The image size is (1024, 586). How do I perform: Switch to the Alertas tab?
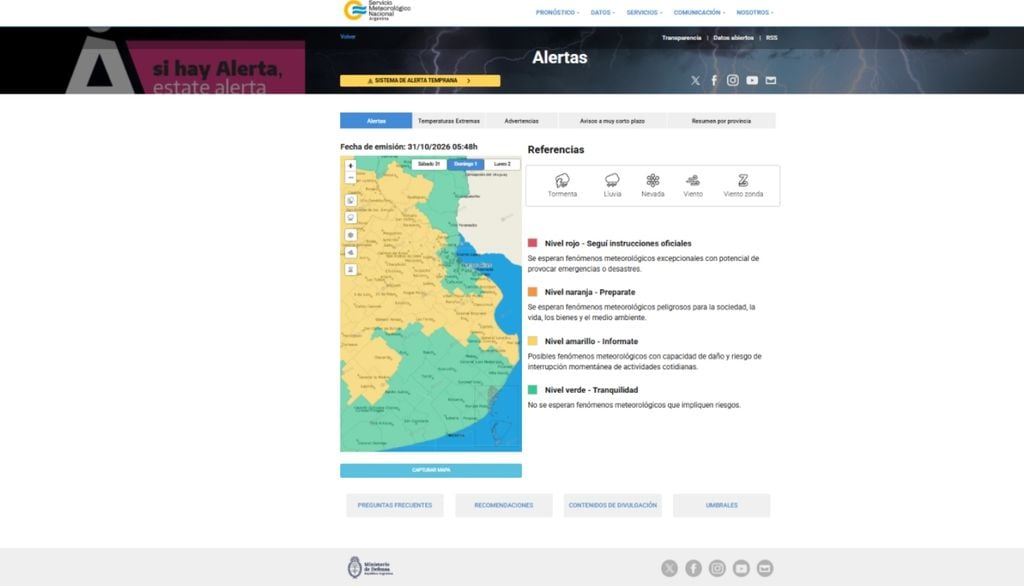pos(376,121)
